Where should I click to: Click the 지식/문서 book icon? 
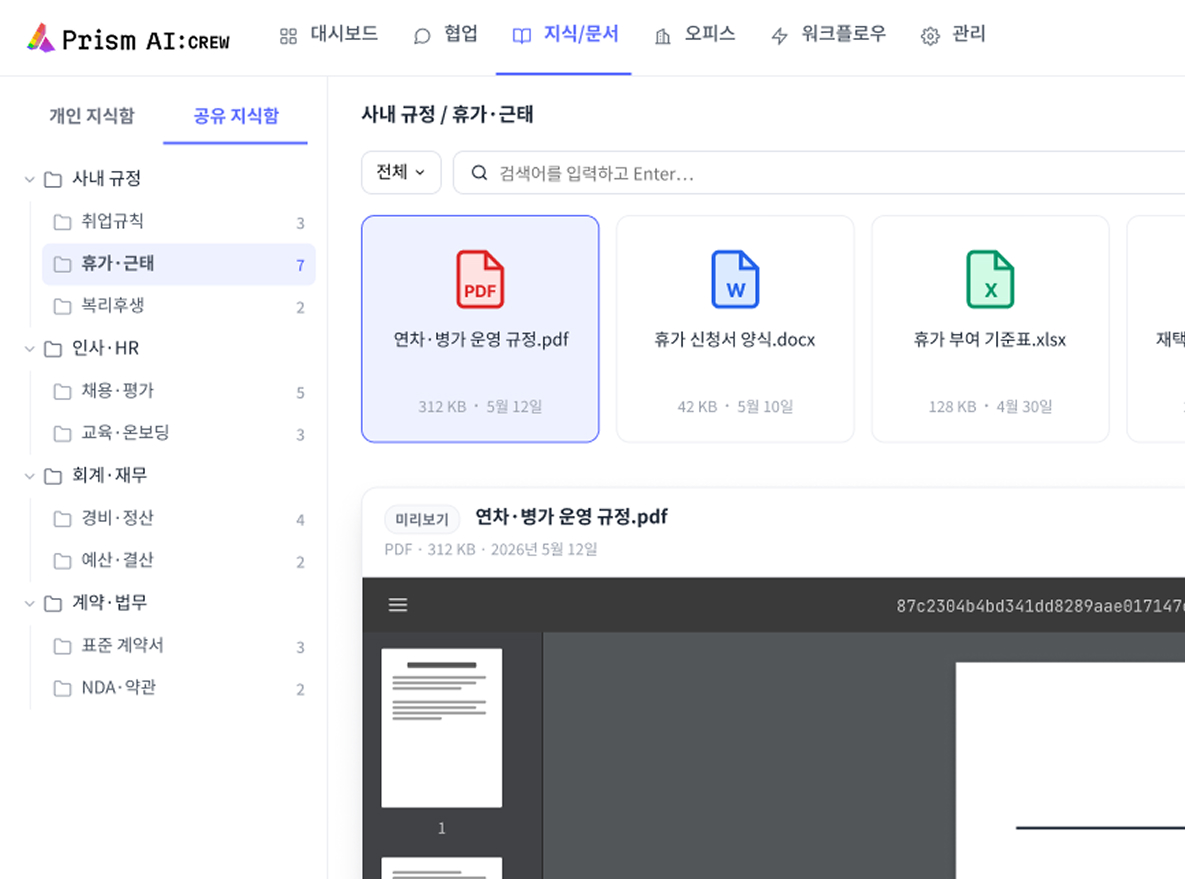(x=521, y=36)
